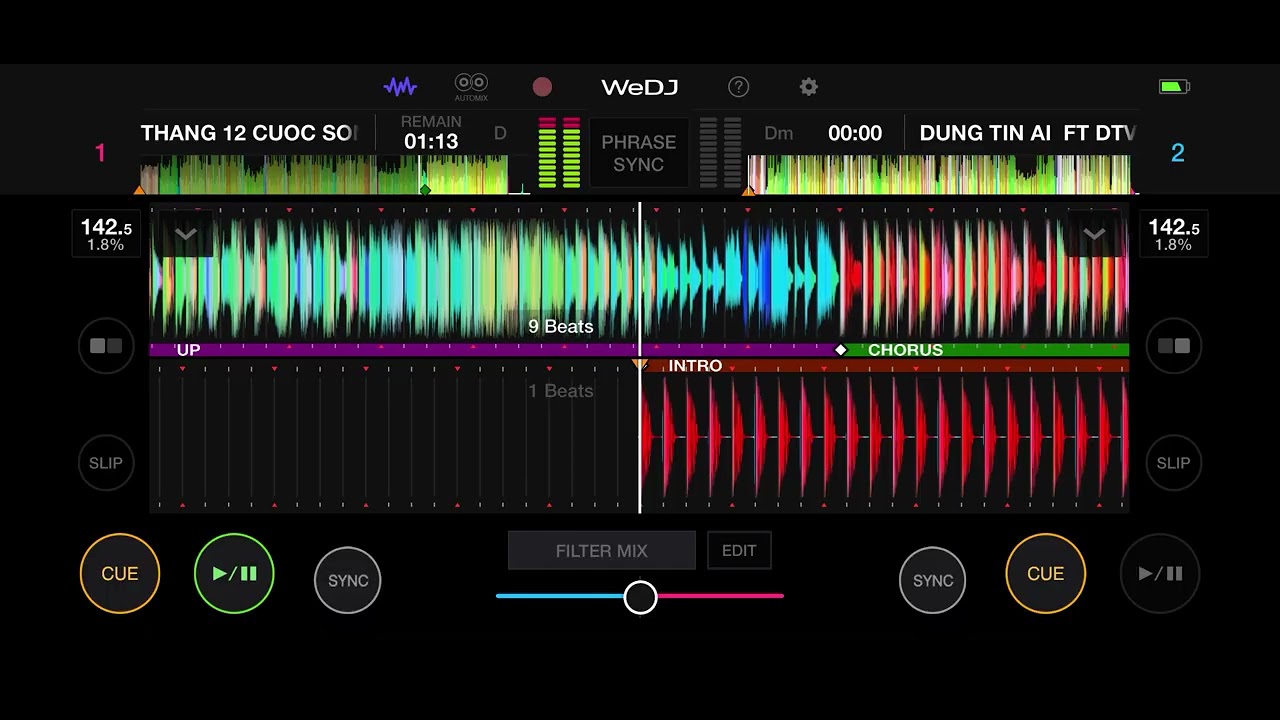The image size is (1280, 720).
Task: Click the crossfader knob
Action: [x=641, y=597]
